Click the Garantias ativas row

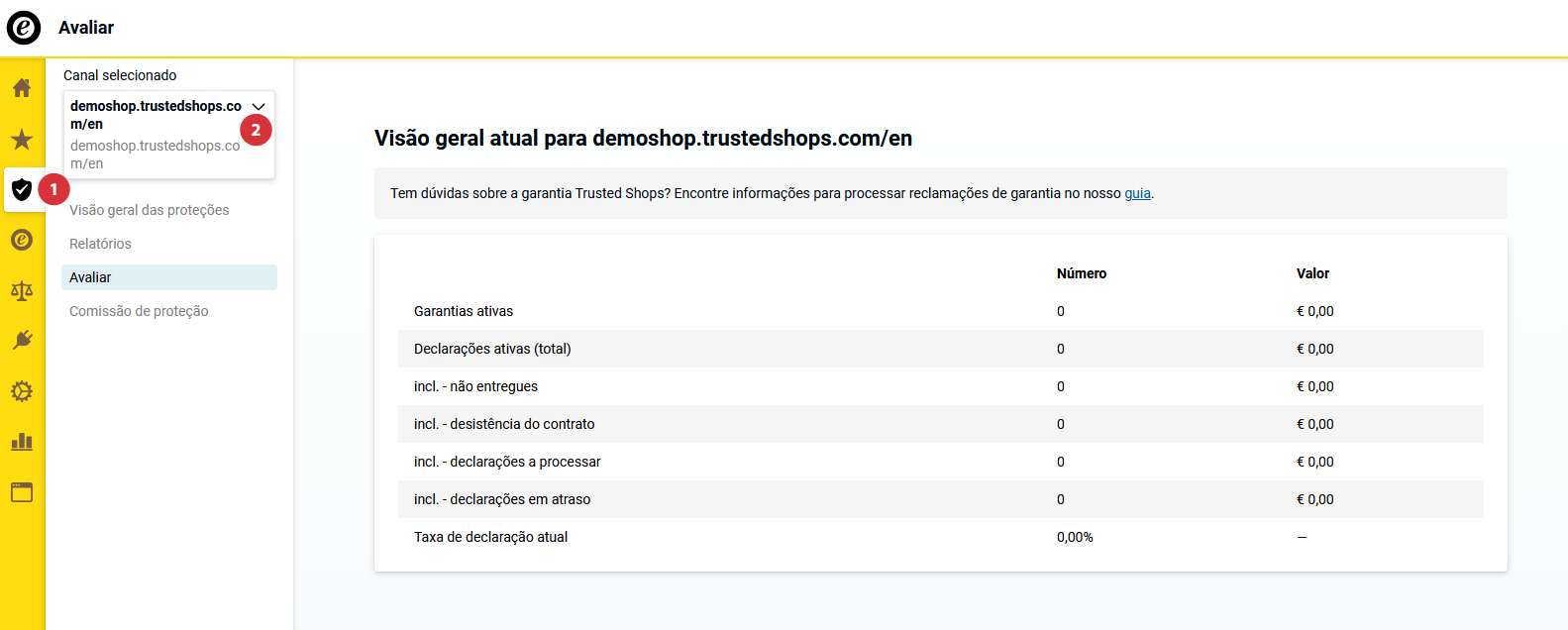pos(941,311)
